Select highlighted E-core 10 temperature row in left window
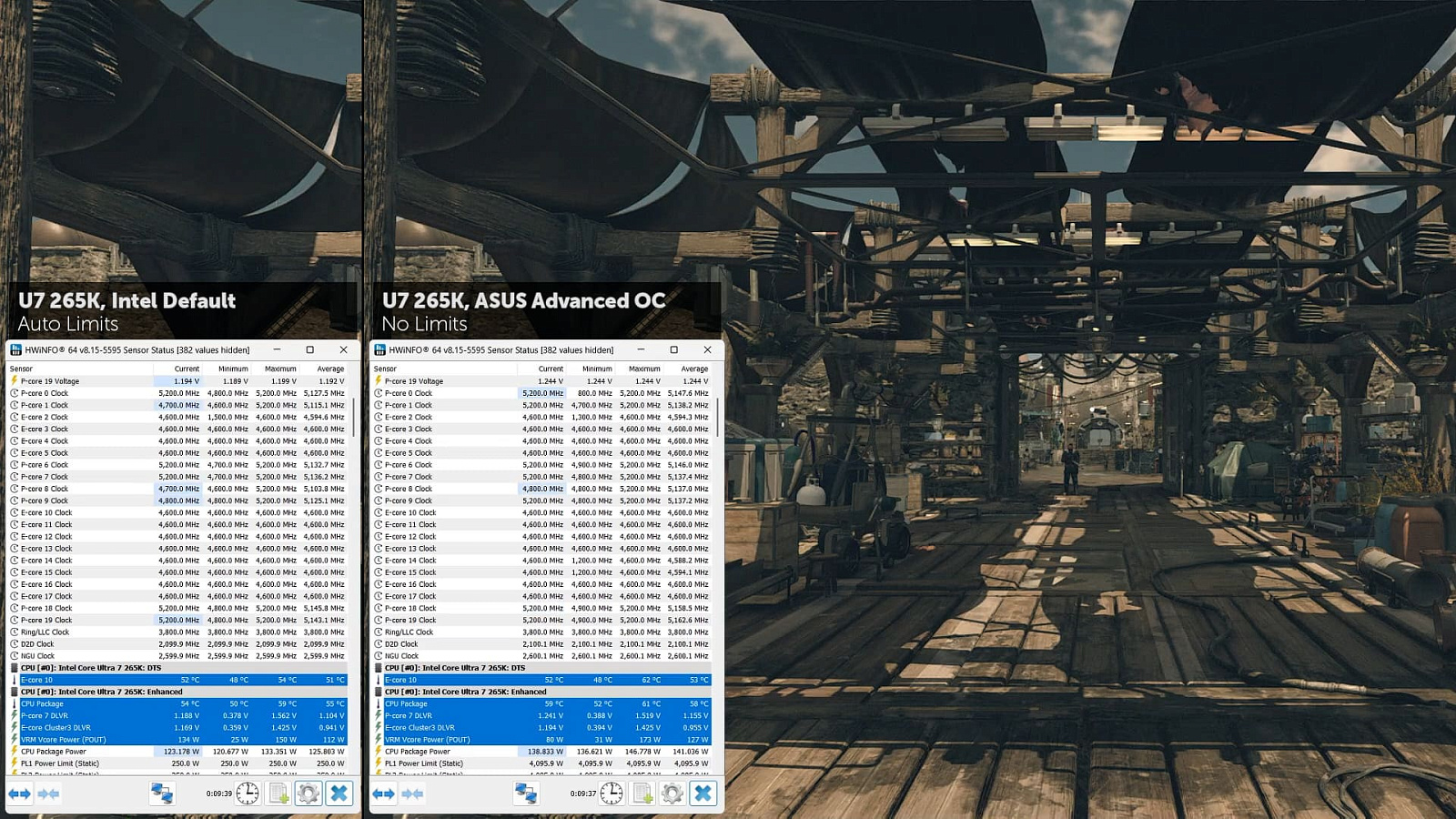Image resolution: width=1456 pixels, height=819 pixels. (177, 680)
